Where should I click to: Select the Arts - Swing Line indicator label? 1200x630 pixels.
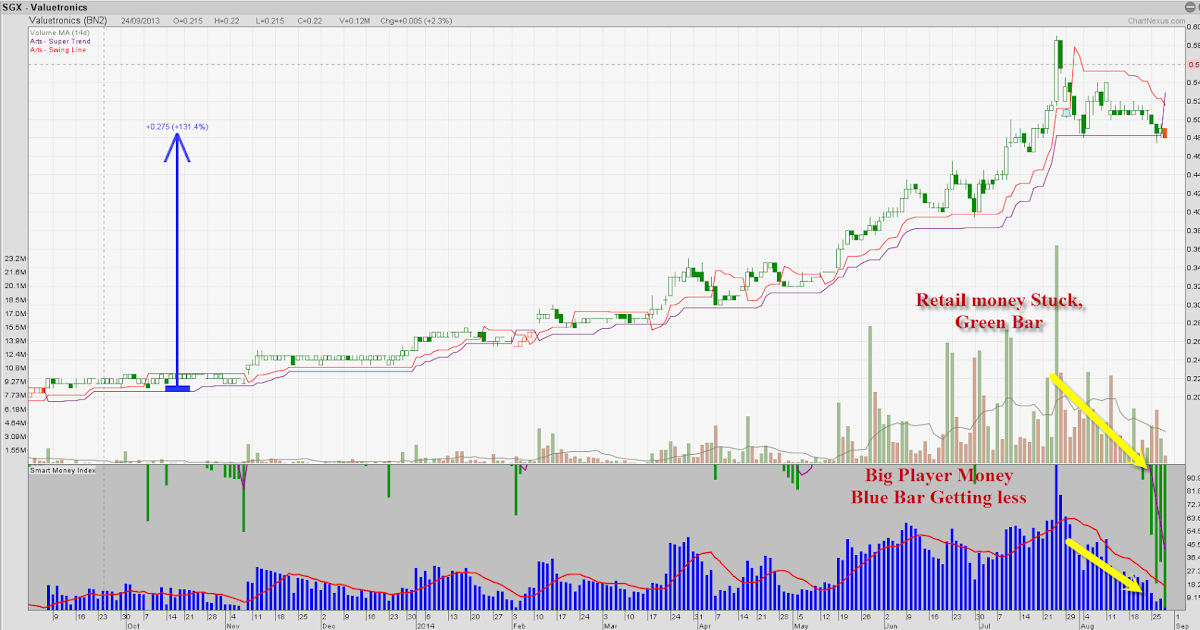coord(58,49)
